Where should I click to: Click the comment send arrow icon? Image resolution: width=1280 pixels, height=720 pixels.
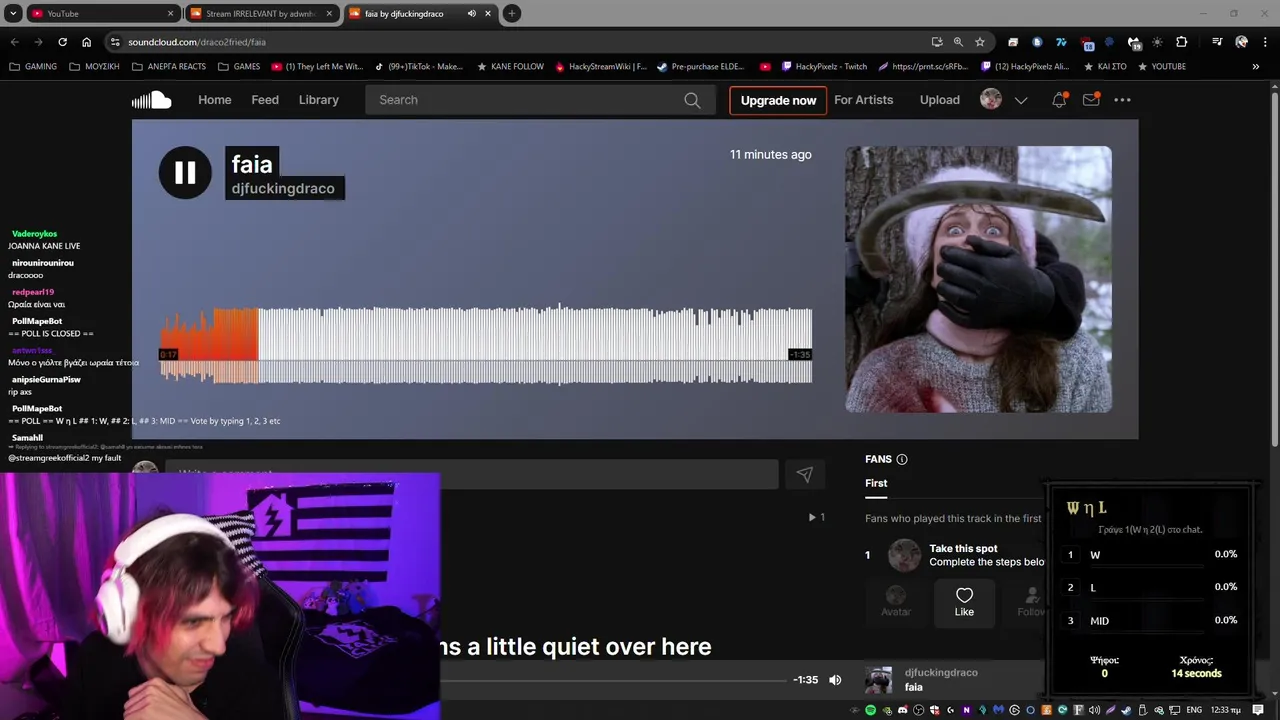(x=805, y=475)
